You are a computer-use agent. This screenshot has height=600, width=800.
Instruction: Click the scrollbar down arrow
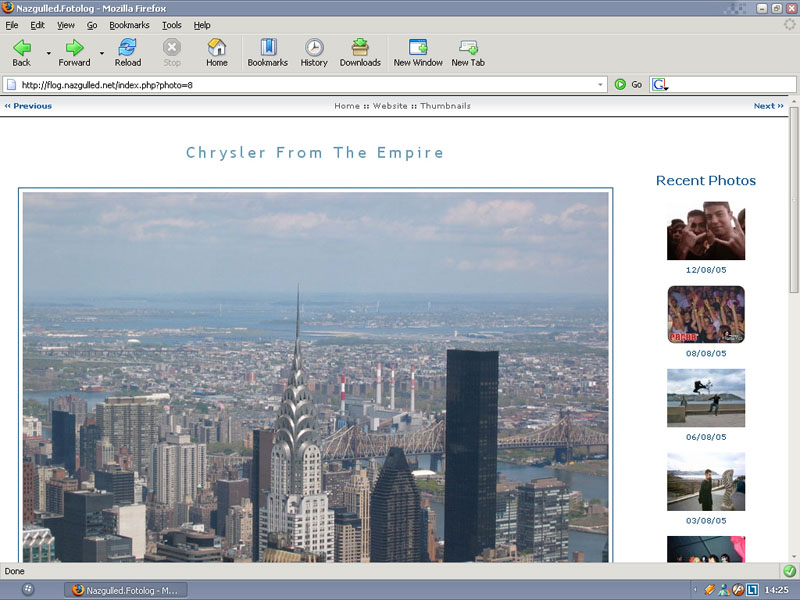tap(794, 558)
